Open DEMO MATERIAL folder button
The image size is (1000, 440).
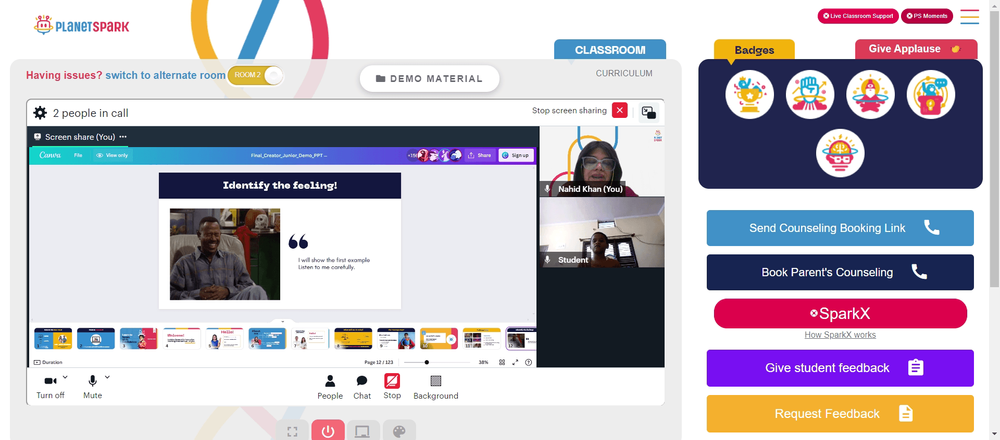click(429, 78)
